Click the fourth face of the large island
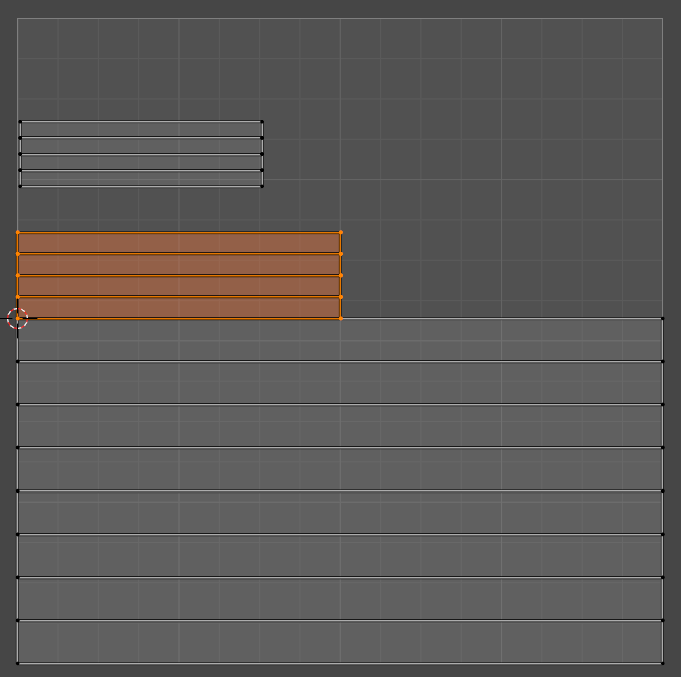This screenshot has height=677, width=681. pos(340,469)
